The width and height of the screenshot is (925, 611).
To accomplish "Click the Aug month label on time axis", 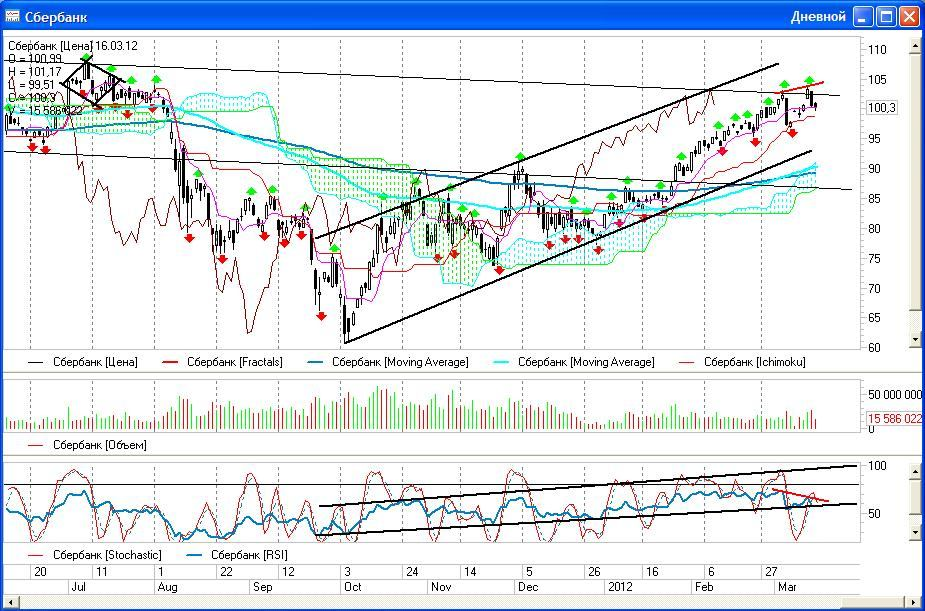I will (167, 587).
